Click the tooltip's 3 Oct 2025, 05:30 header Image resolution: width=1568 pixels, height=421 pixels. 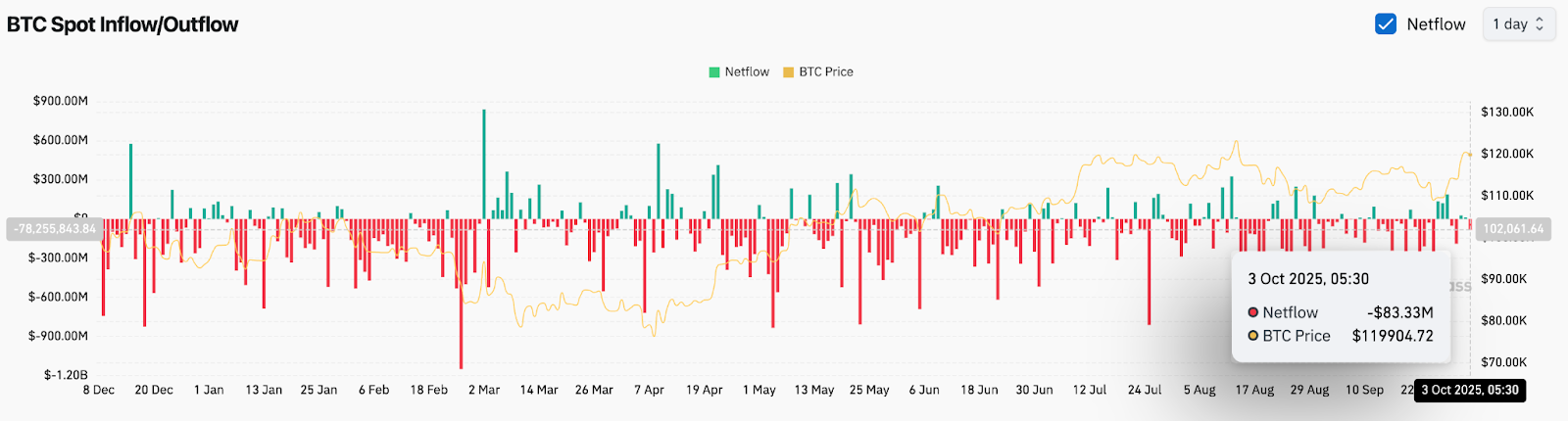click(x=1308, y=279)
